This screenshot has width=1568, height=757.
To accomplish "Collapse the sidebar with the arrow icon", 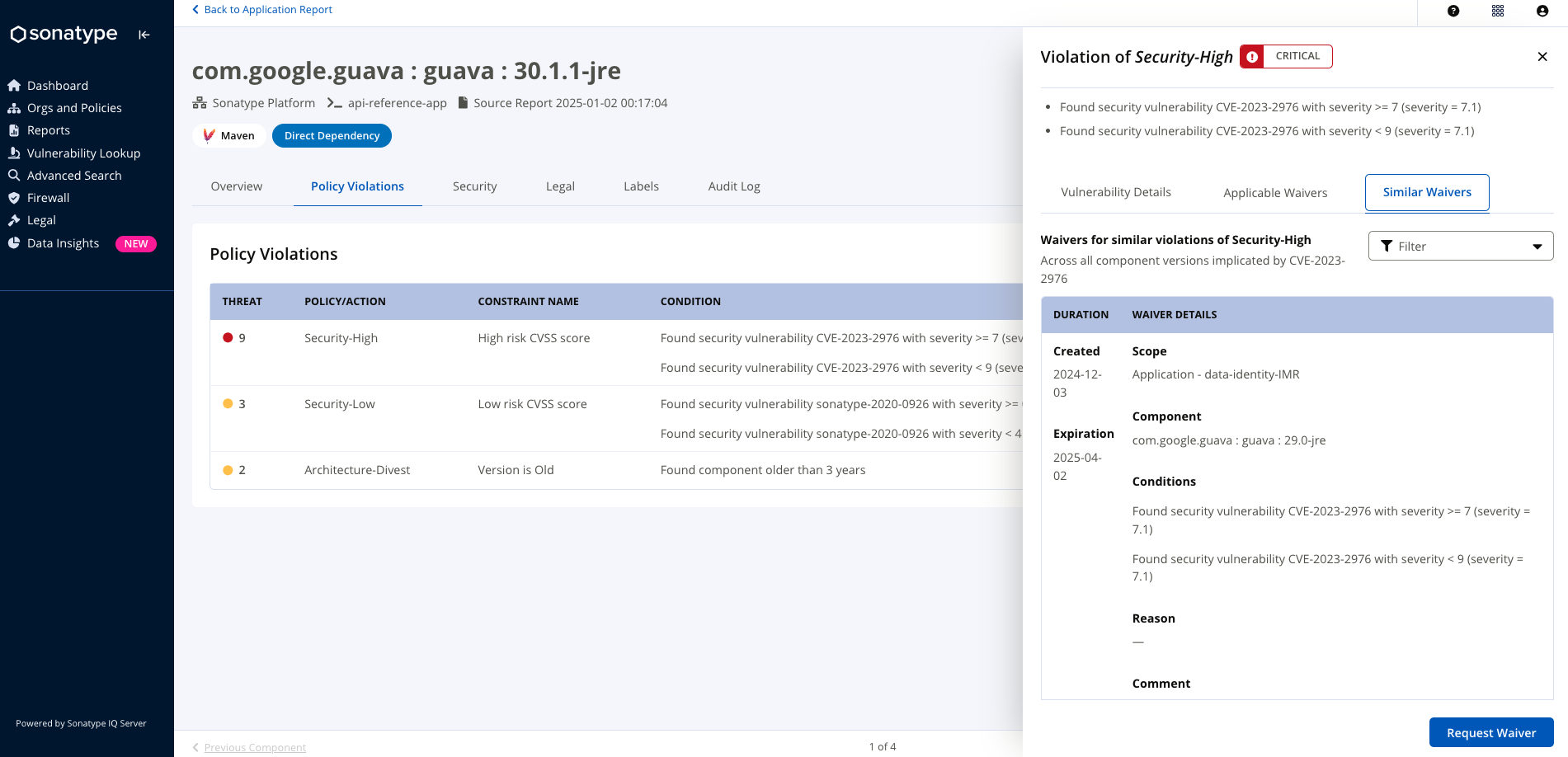I will point(144,35).
